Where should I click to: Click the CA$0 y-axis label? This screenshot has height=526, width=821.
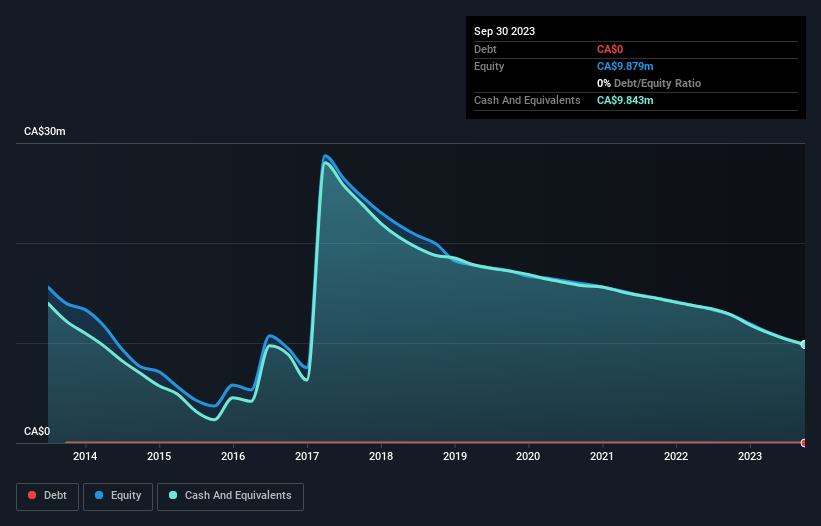click(x=37, y=431)
